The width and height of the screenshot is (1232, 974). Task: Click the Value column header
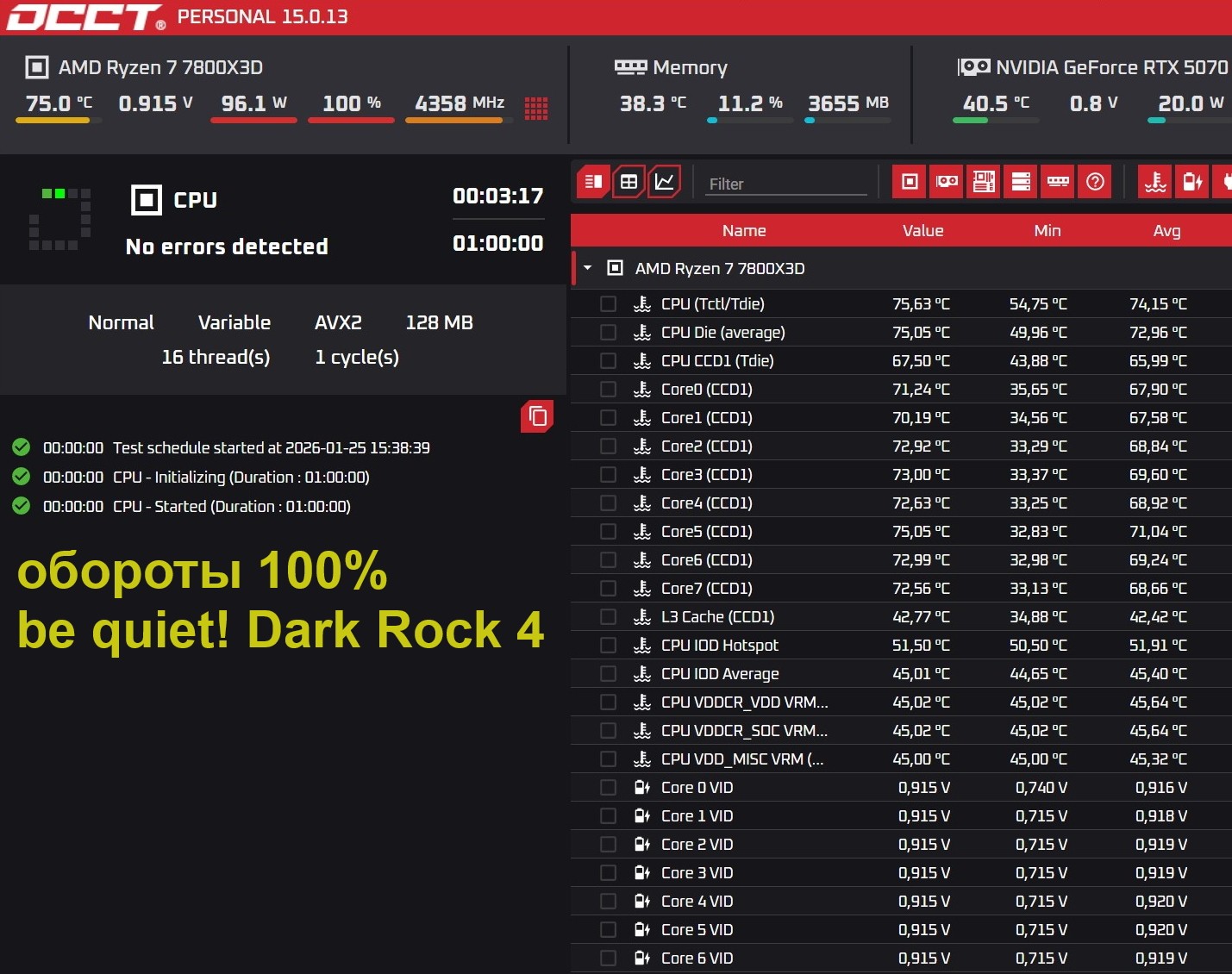pos(922,231)
